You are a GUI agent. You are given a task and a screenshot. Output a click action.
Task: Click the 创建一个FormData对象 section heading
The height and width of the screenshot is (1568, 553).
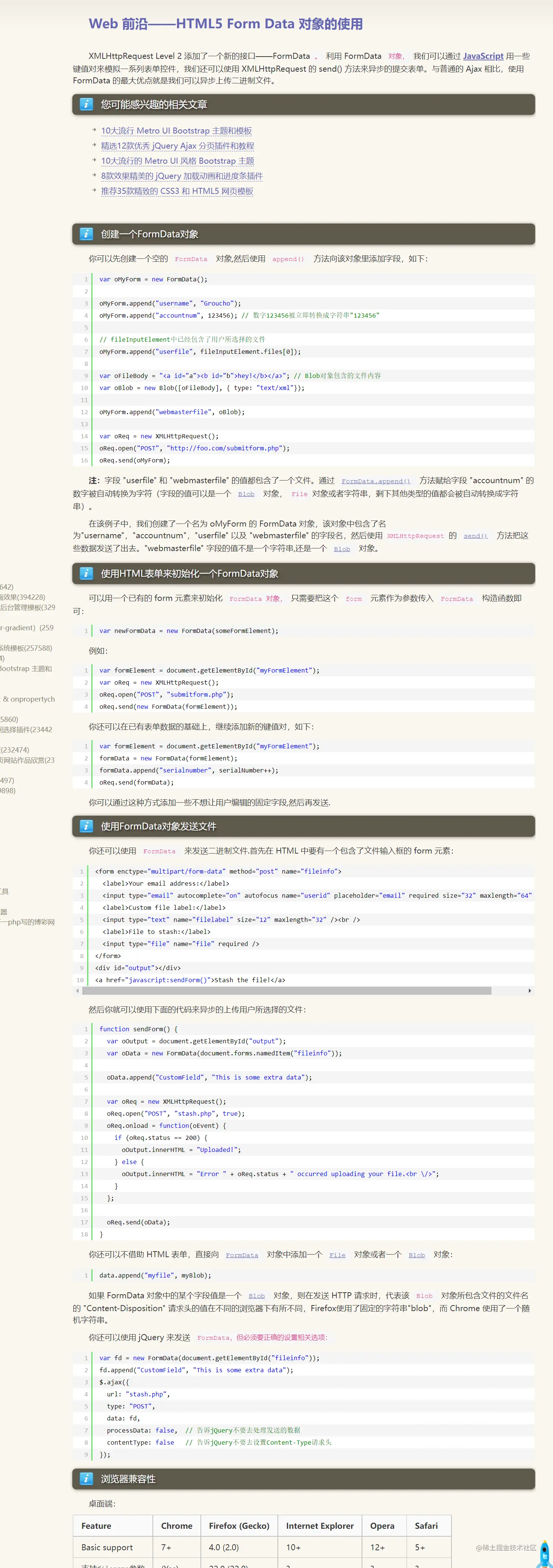[x=149, y=234]
